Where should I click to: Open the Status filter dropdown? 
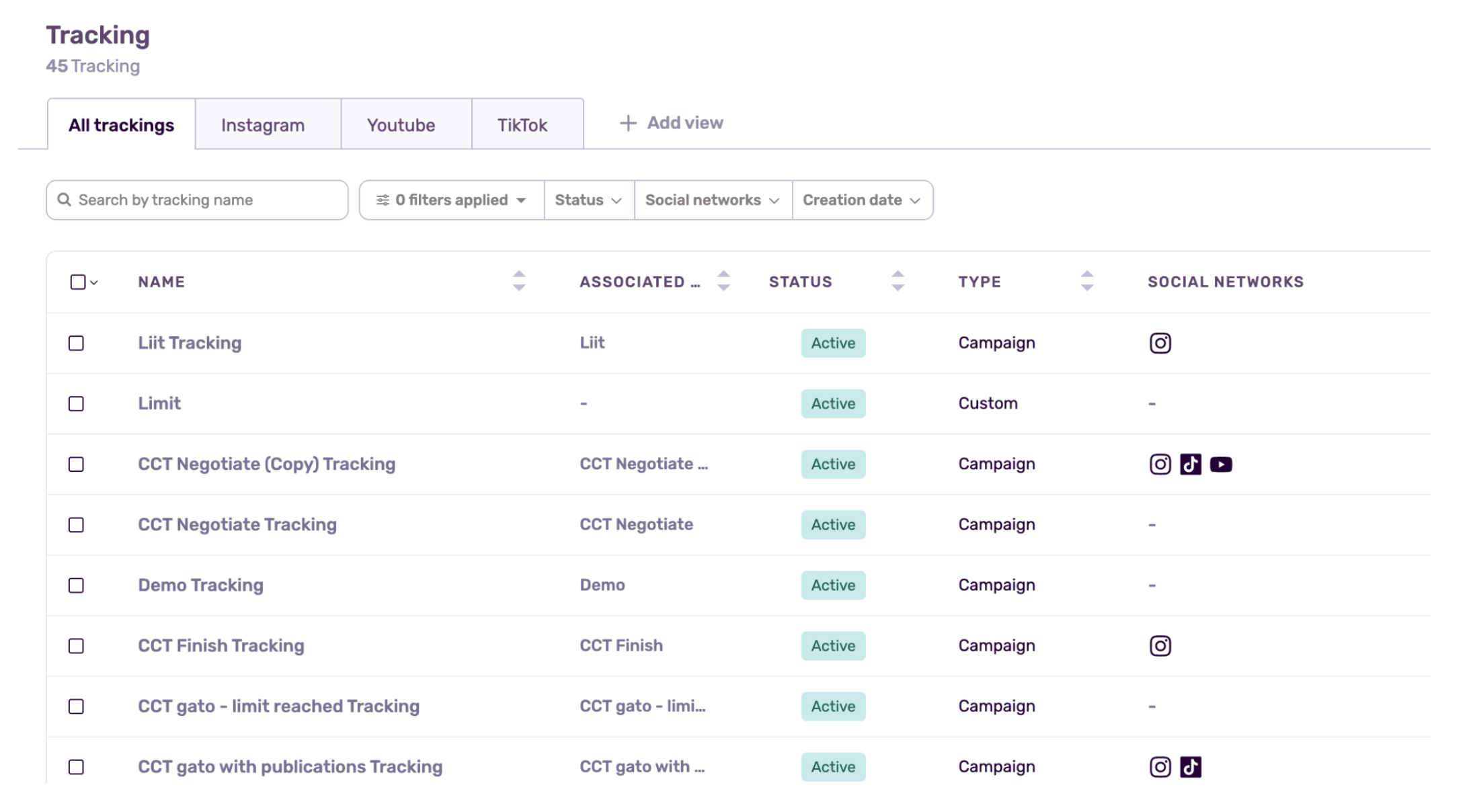588,199
